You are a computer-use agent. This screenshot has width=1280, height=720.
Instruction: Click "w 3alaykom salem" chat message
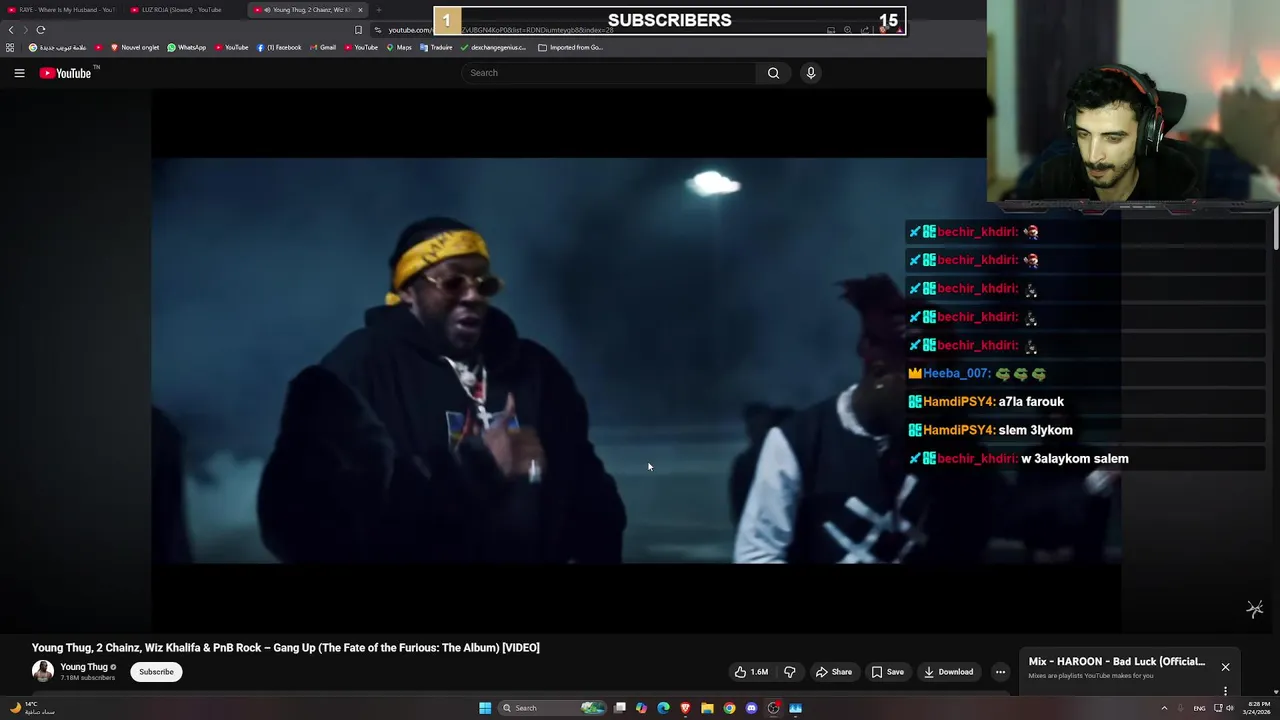(x=1075, y=459)
